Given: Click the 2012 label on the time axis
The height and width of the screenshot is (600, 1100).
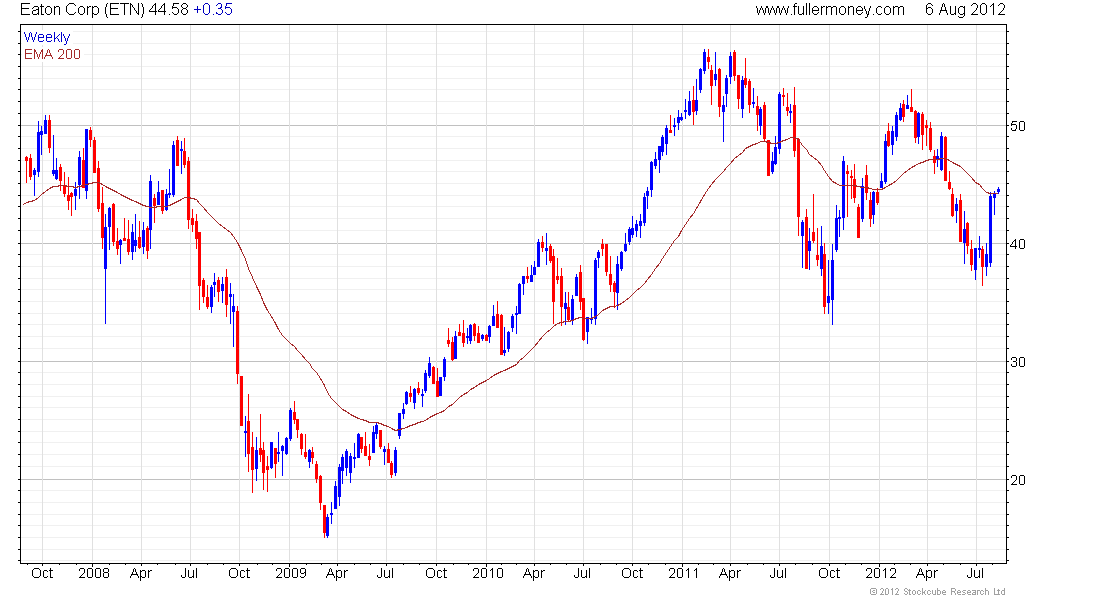Looking at the screenshot, I should (880, 573).
